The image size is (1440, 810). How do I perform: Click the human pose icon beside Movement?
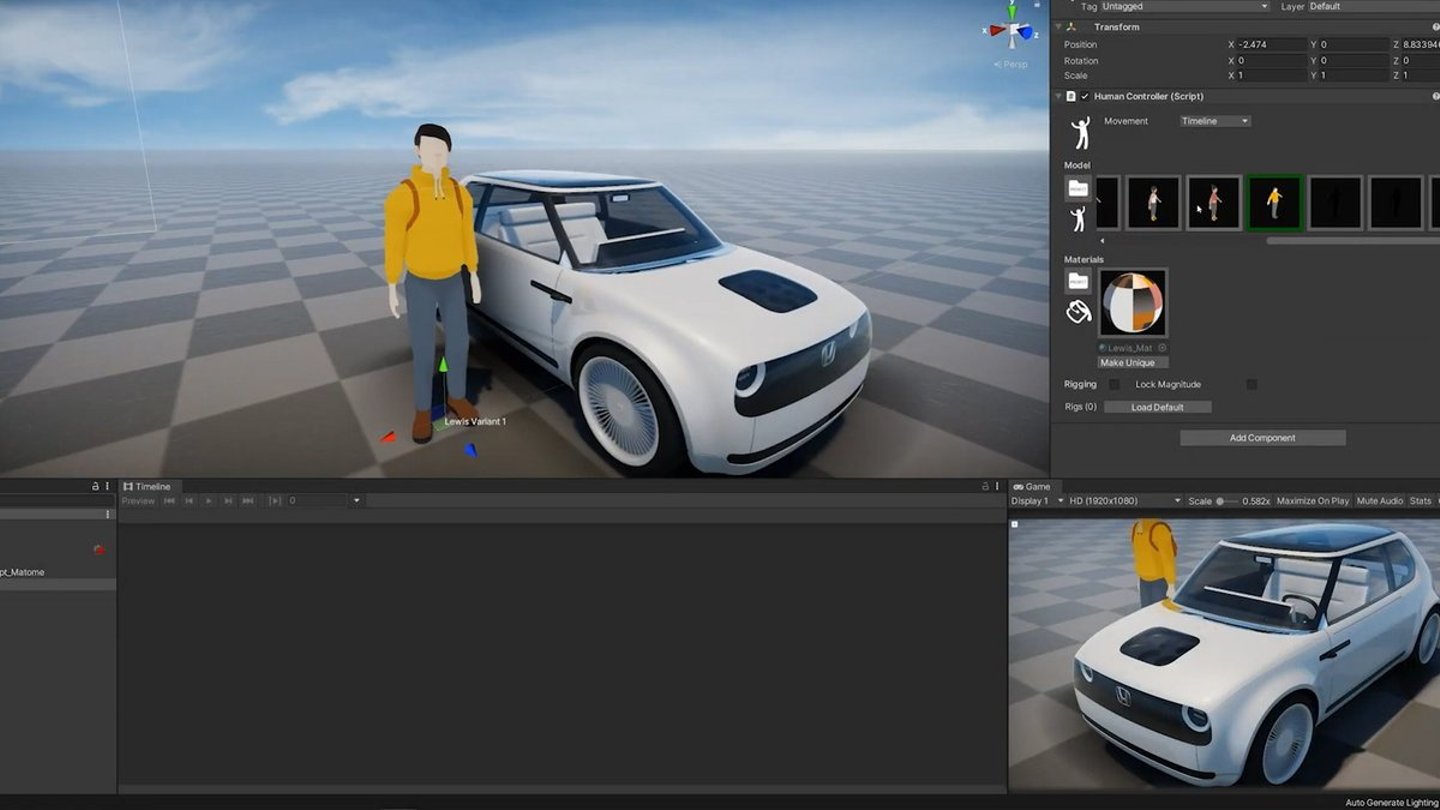pyautogui.click(x=1080, y=133)
